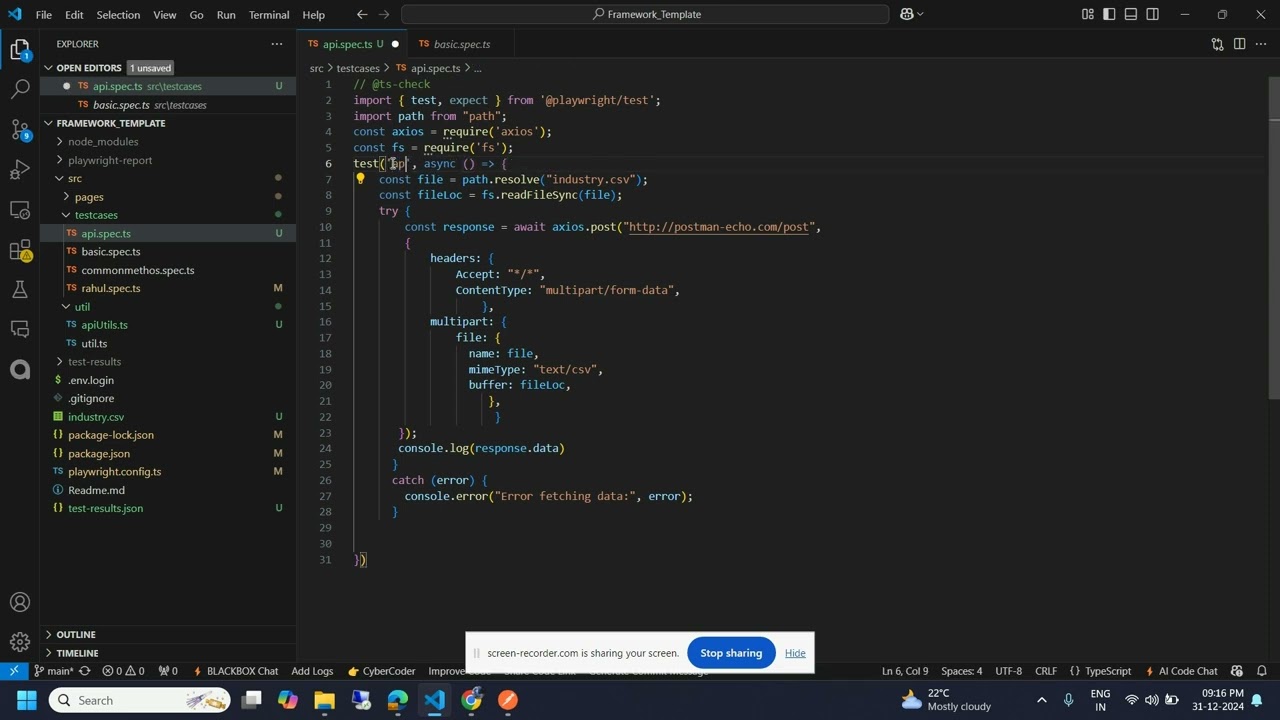Open the Extensions view

coord(20,250)
